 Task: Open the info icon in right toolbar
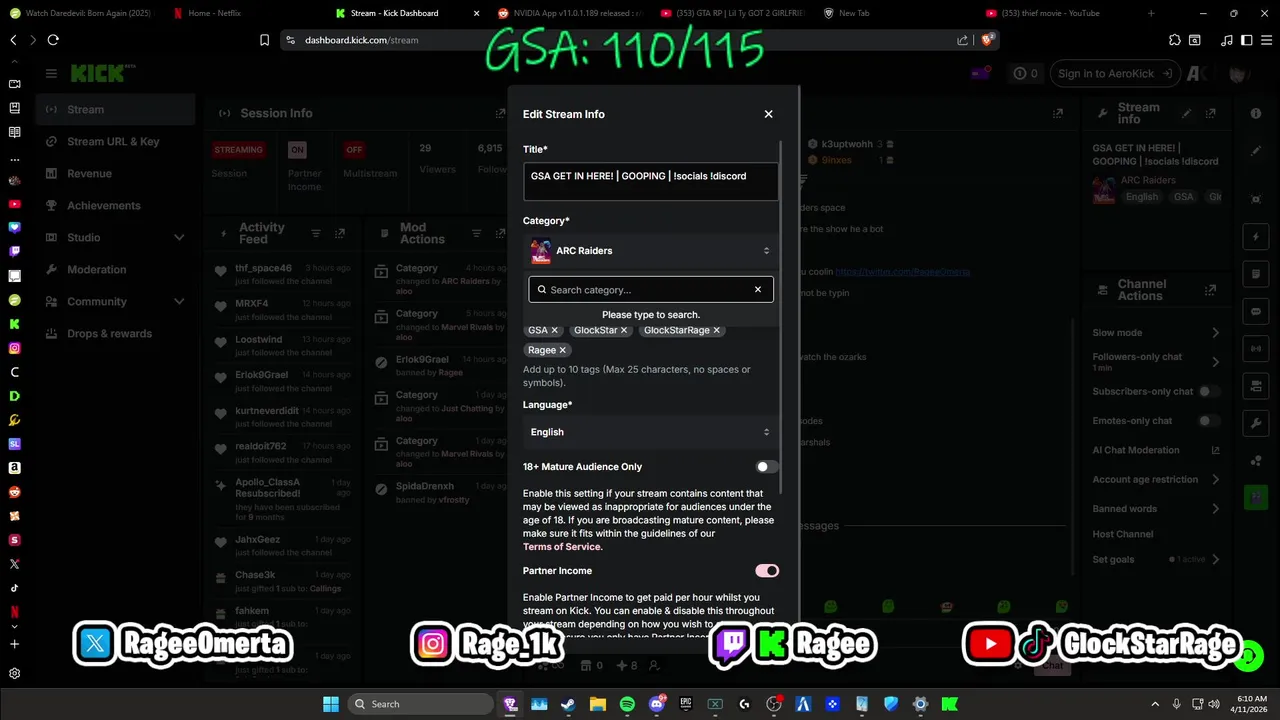1256,114
